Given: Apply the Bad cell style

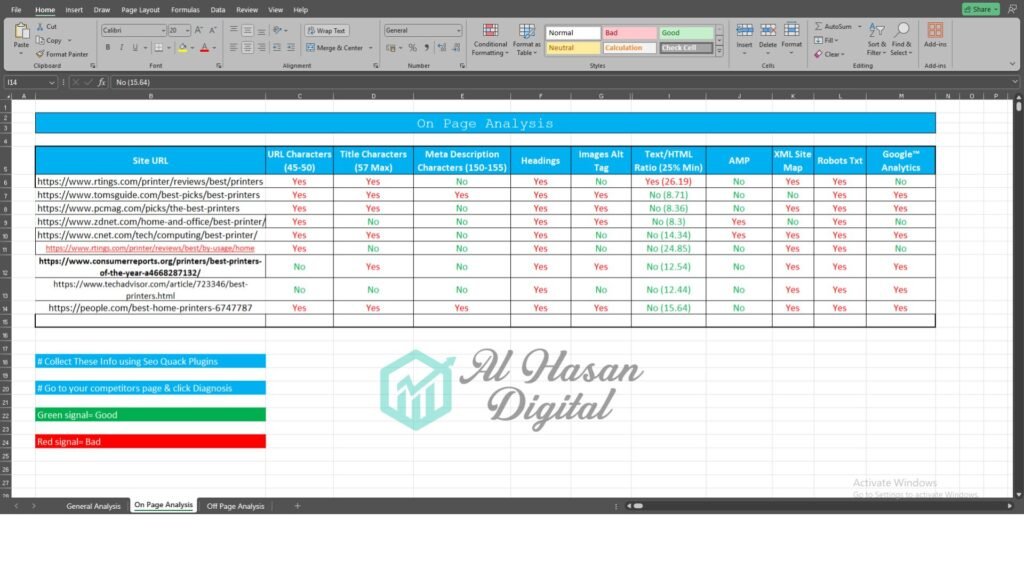Looking at the screenshot, I should click(629, 33).
